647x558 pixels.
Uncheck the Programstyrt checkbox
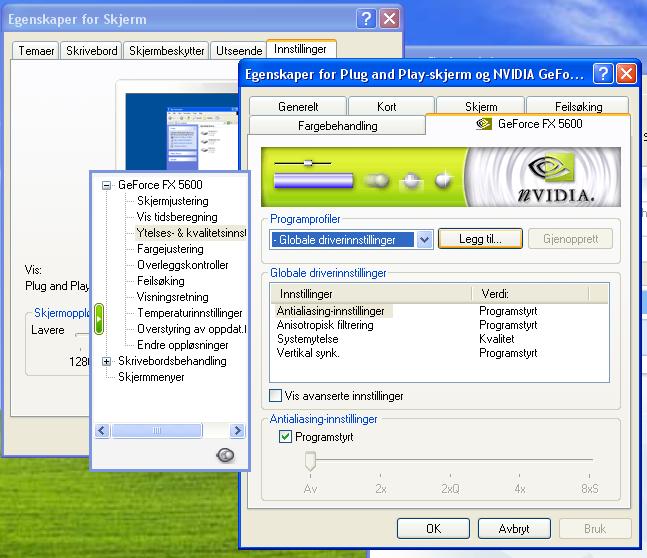[x=285, y=437]
